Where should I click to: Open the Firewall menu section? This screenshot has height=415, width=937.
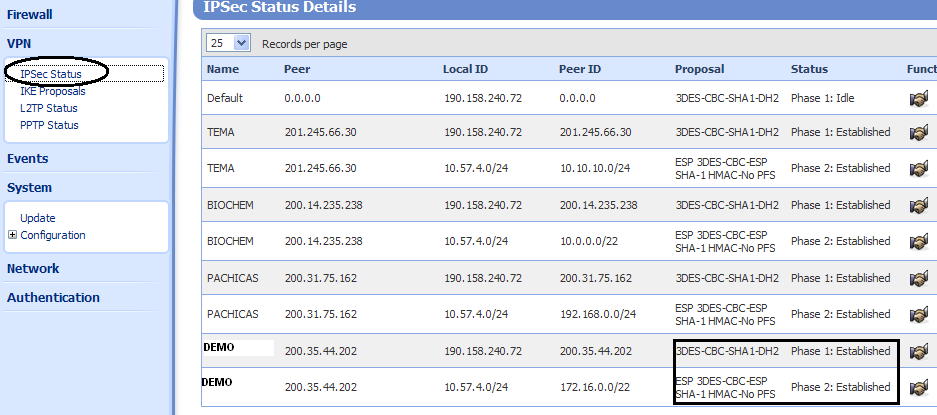point(30,15)
